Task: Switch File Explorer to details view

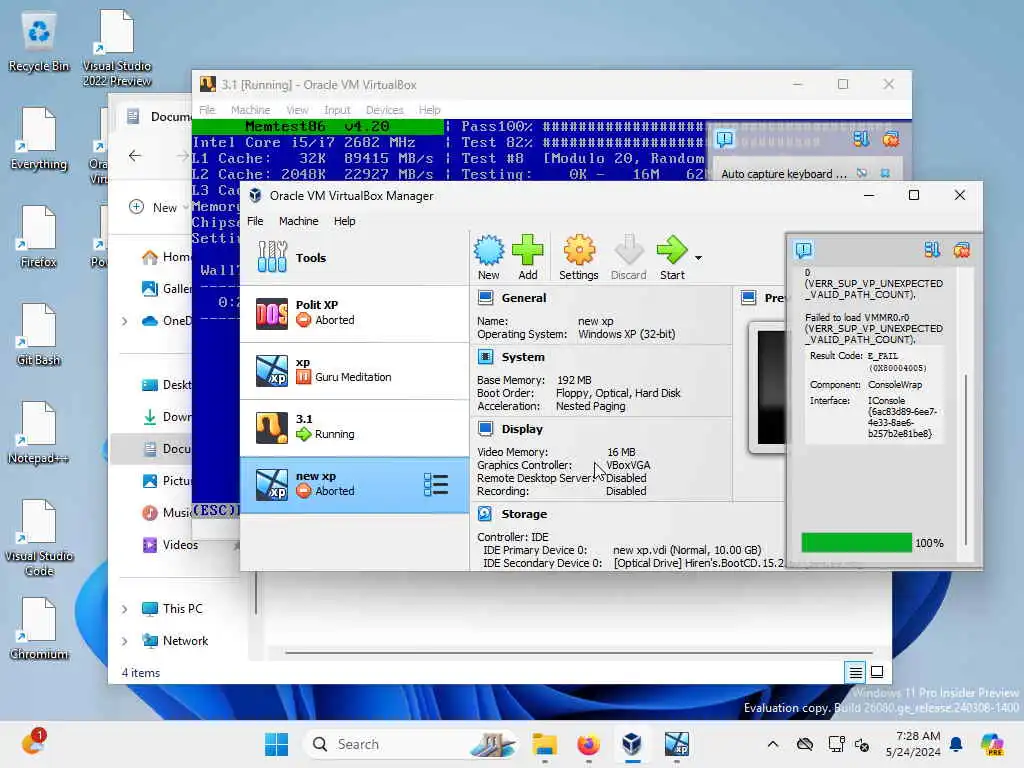Action: coord(856,672)
